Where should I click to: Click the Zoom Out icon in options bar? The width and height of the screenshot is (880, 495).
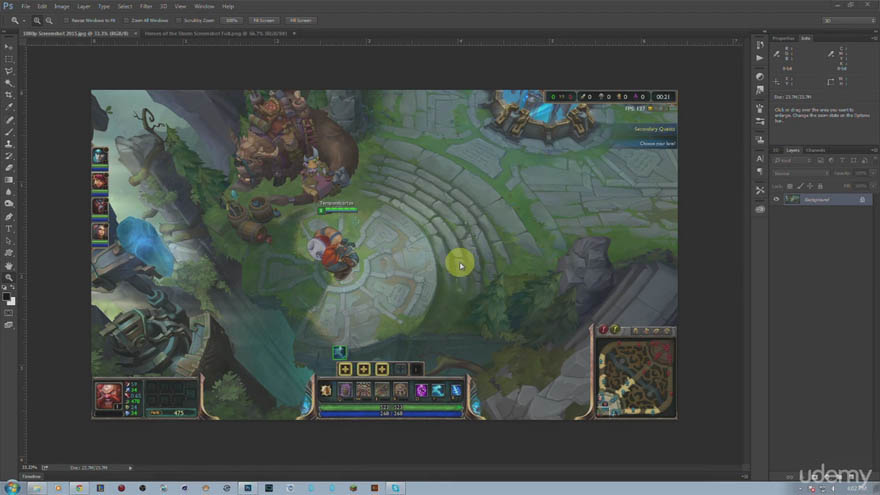(49, 21)
